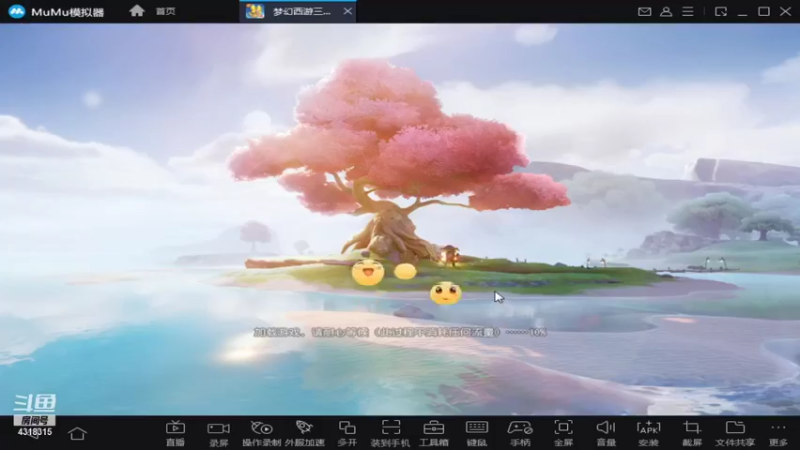The image size is (800, 450).
Task: Open the mail messages icon in title bar
Action: pos(644,11)
